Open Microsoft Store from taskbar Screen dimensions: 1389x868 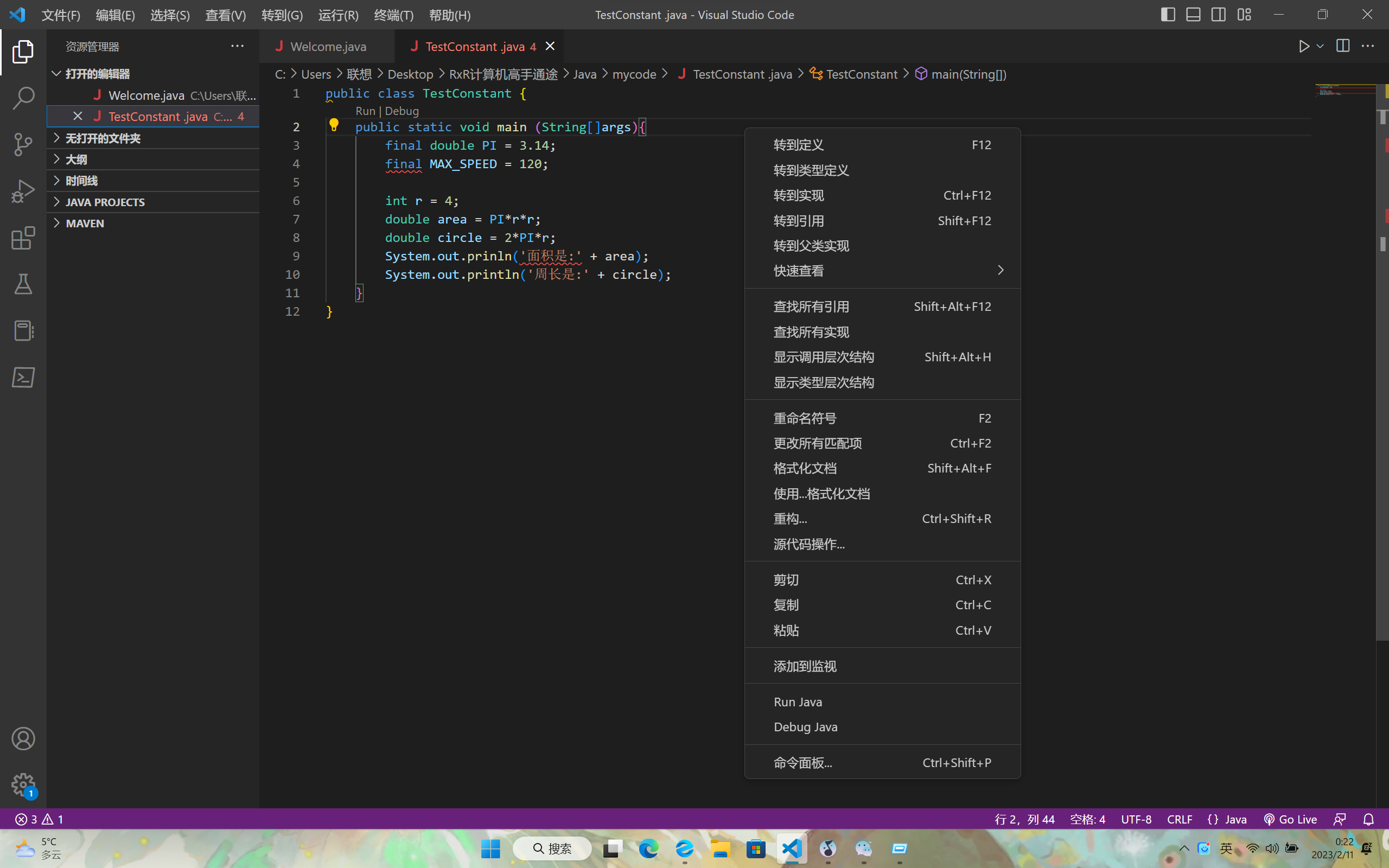click(x=756, y=848)
